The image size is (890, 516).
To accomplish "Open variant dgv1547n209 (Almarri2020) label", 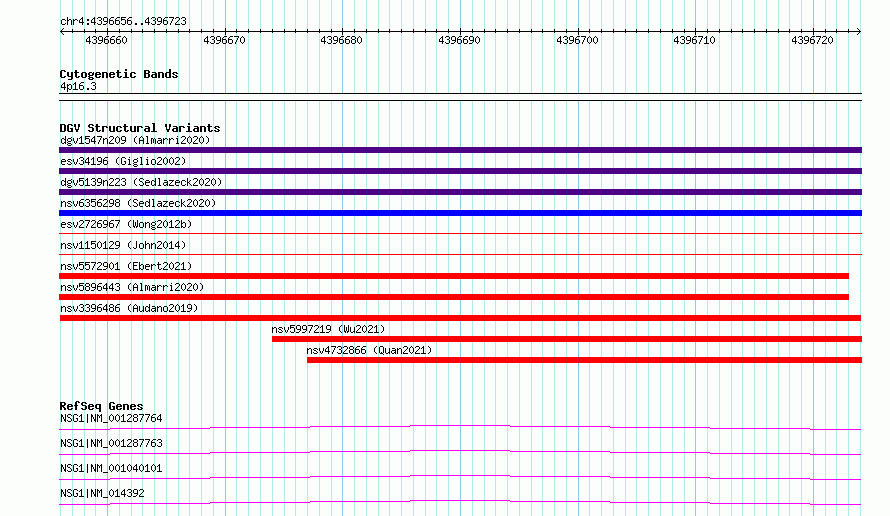I will [x=135, y=140].
